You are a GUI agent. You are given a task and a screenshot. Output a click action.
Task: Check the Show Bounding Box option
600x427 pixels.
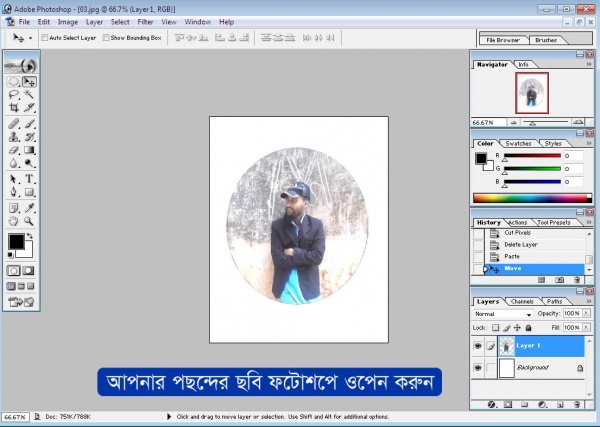(106, 37)
